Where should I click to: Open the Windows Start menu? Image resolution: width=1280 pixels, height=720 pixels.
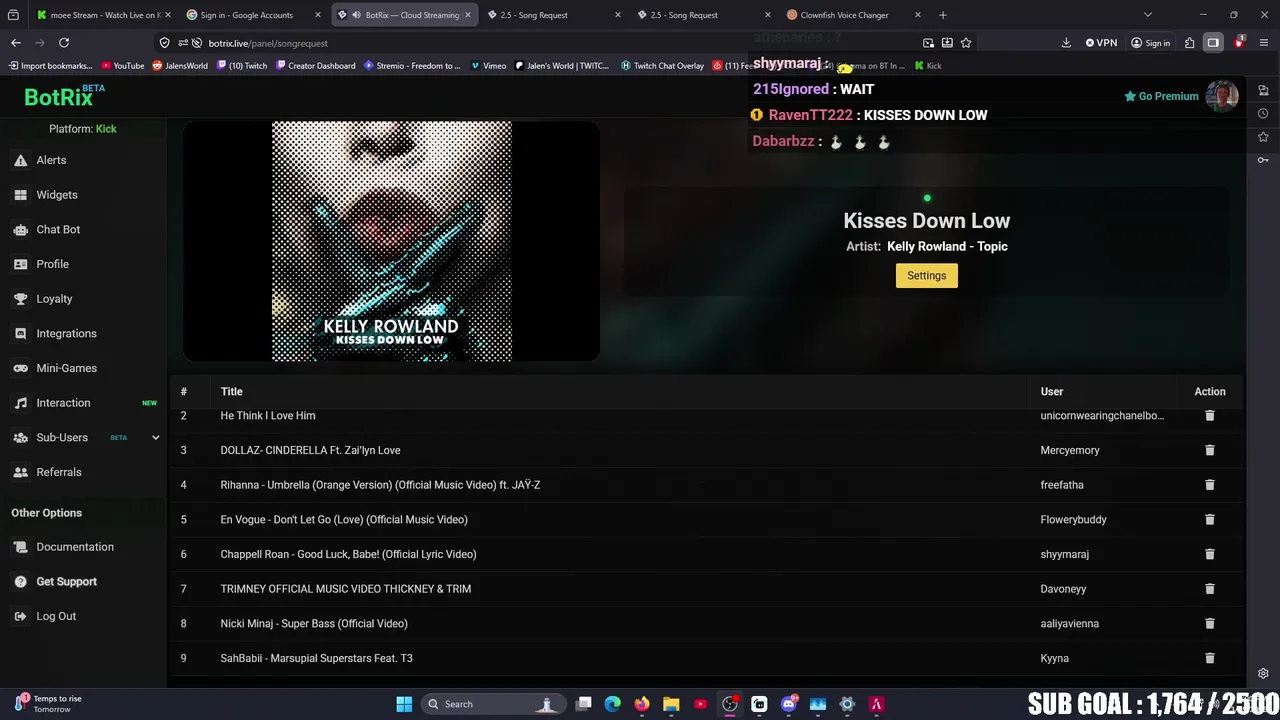click(x=404, y=704)
